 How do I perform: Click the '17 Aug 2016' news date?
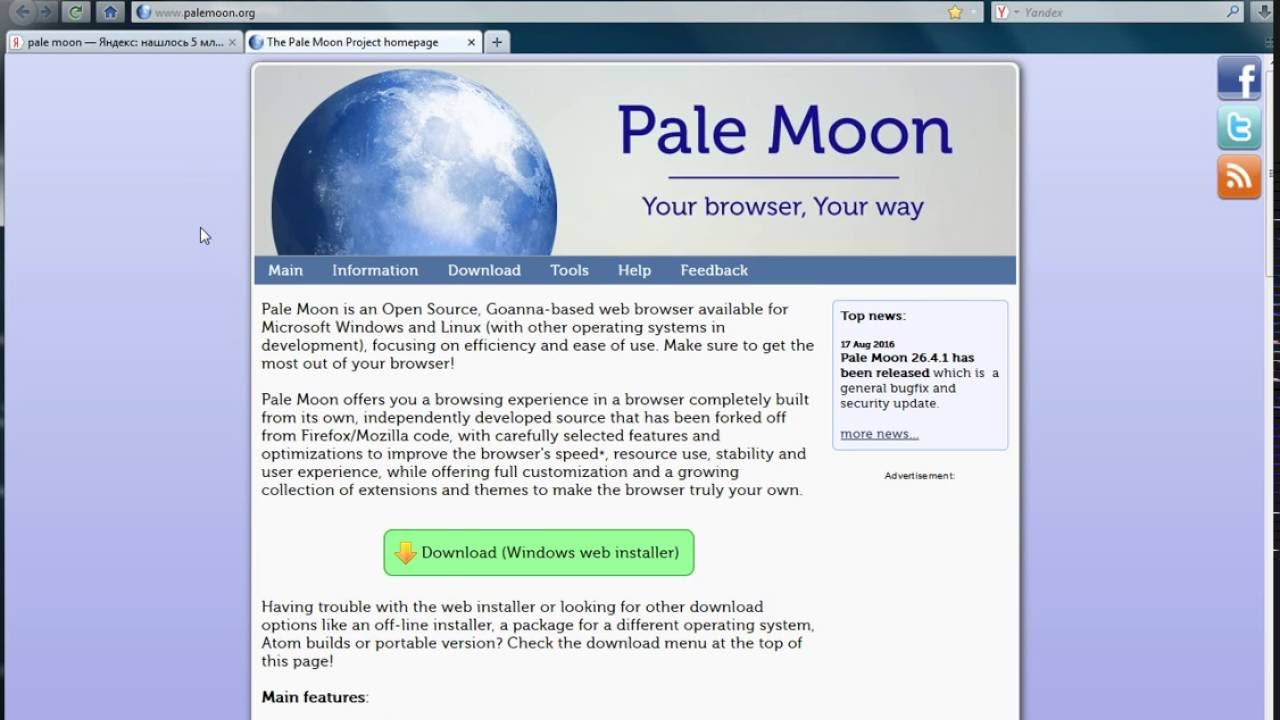[x=867, y=344]
